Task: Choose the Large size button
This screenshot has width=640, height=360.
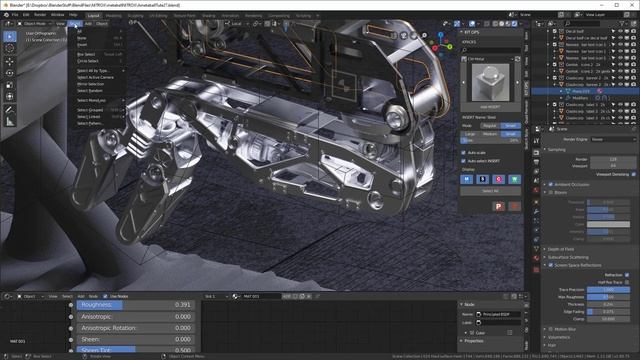Action: click(x=470, y=134)
